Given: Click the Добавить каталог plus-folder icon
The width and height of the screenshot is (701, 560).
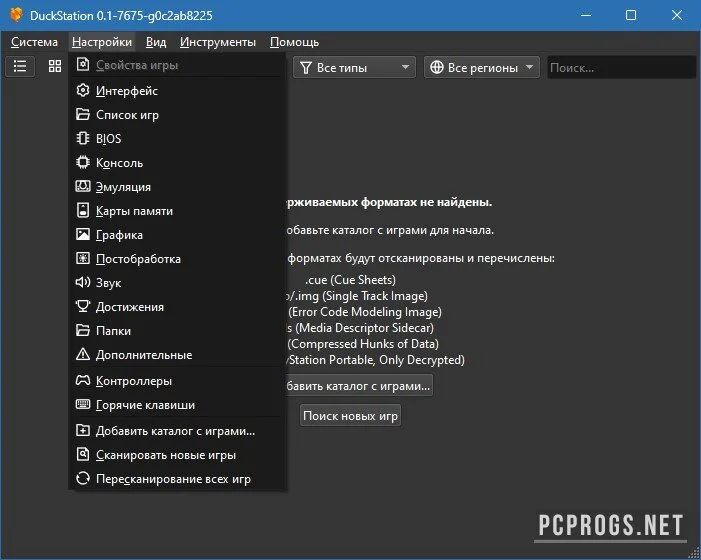Looking at the screenshot, I should (83, 430).
